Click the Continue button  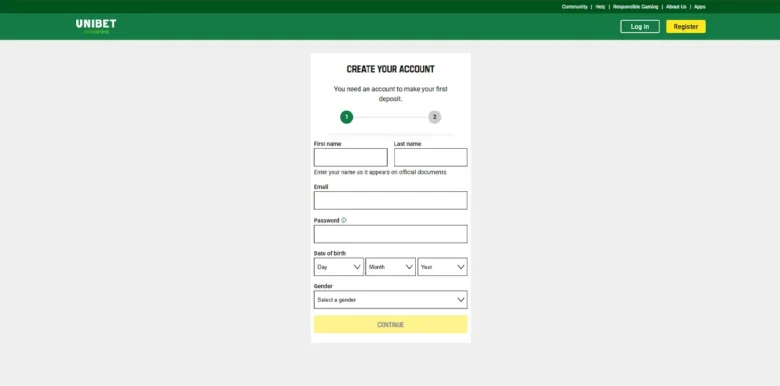coord(390,324)
